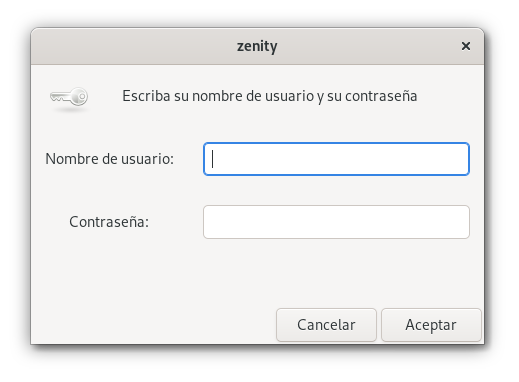
Task: Submit the login form using Aceptar
Action: pyautogui.click(x=431, y=325)
